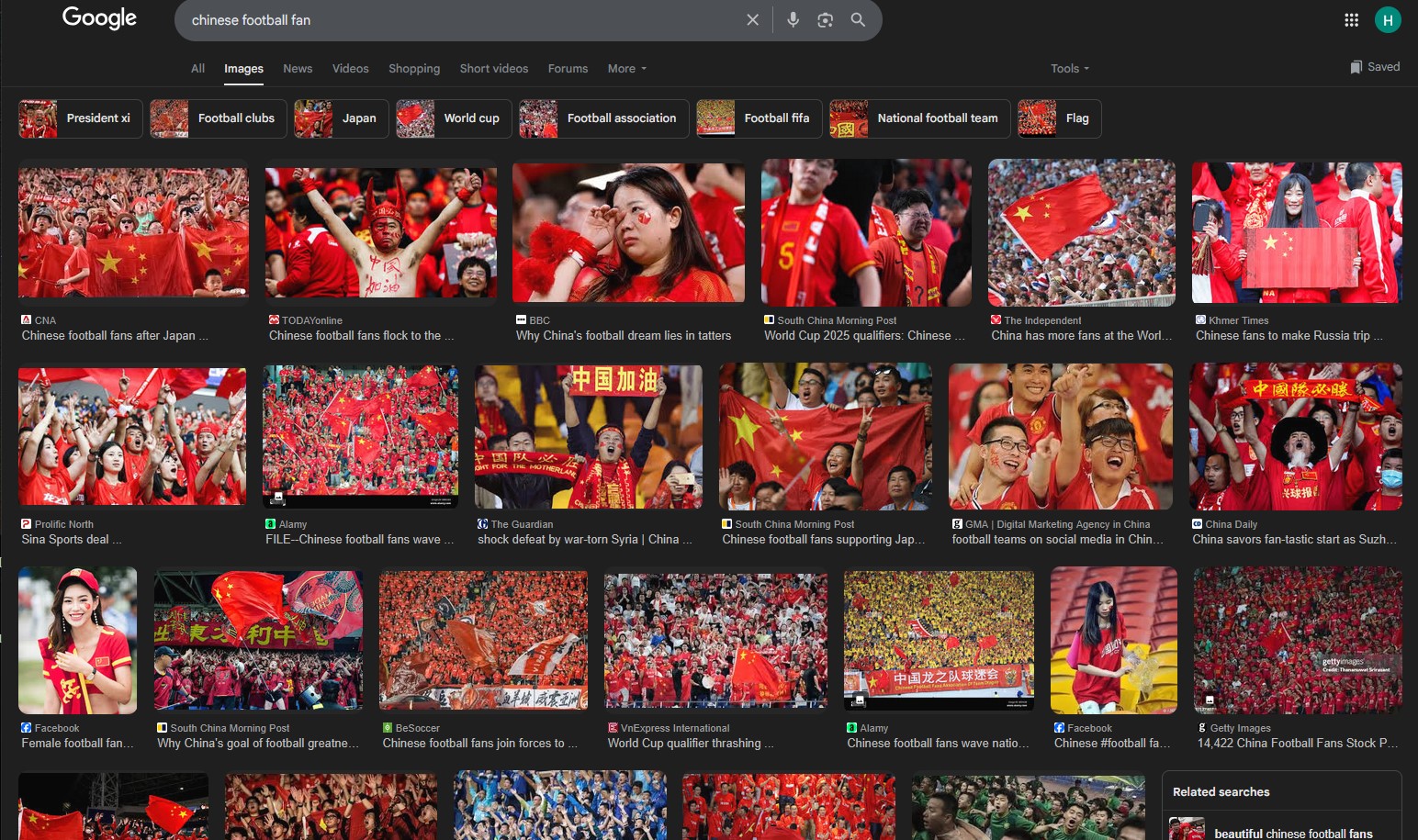Open BBC crying fan image

[628, 232]
